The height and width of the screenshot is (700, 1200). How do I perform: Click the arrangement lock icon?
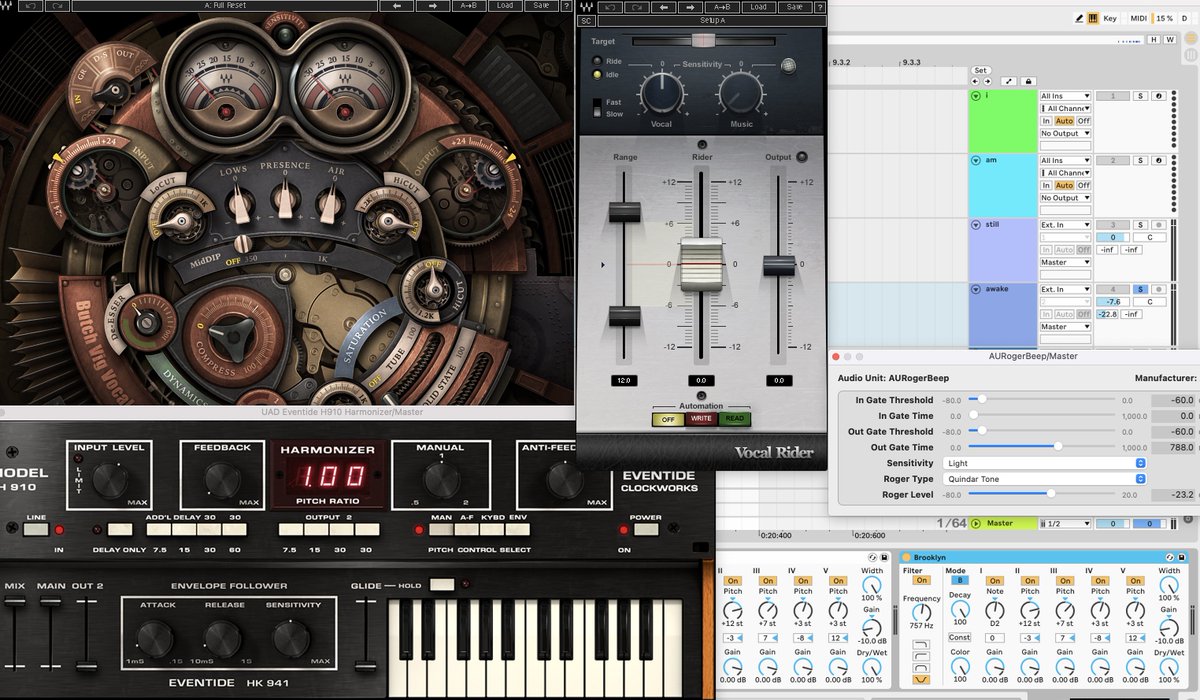click(1028, 81)
